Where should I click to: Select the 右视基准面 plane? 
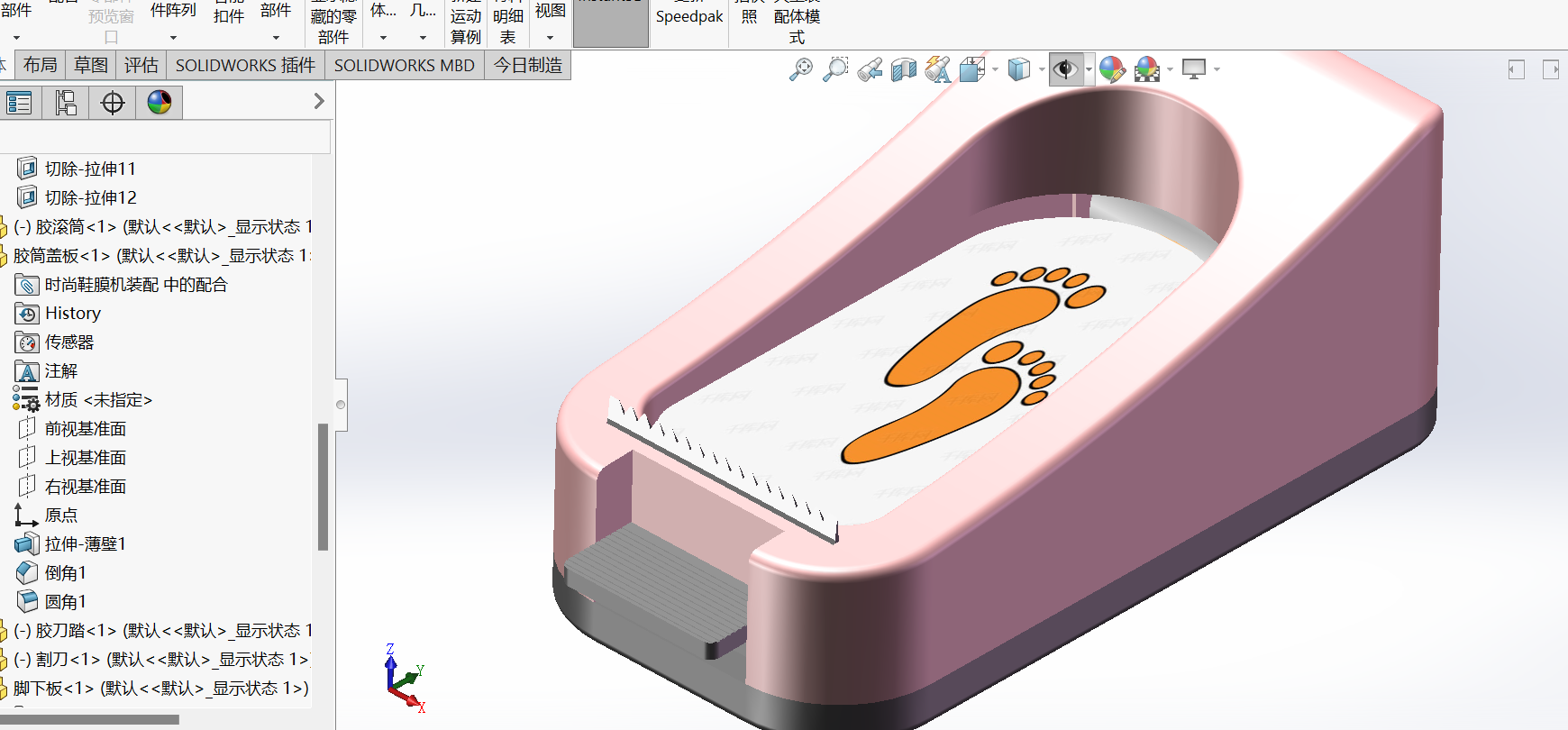(x=85, y=486)
